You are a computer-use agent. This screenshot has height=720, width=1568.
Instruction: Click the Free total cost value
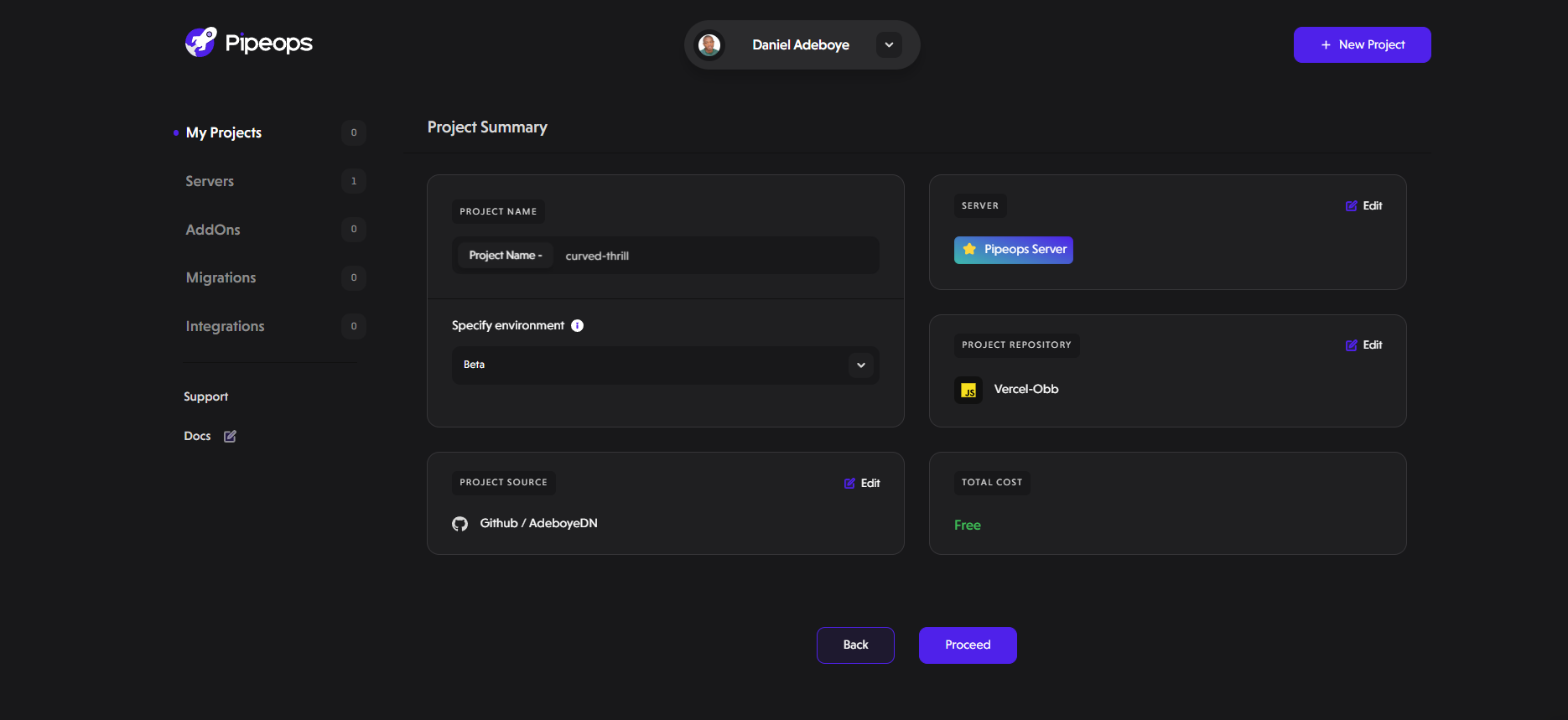pyautogui.click(x=968, y=525)
